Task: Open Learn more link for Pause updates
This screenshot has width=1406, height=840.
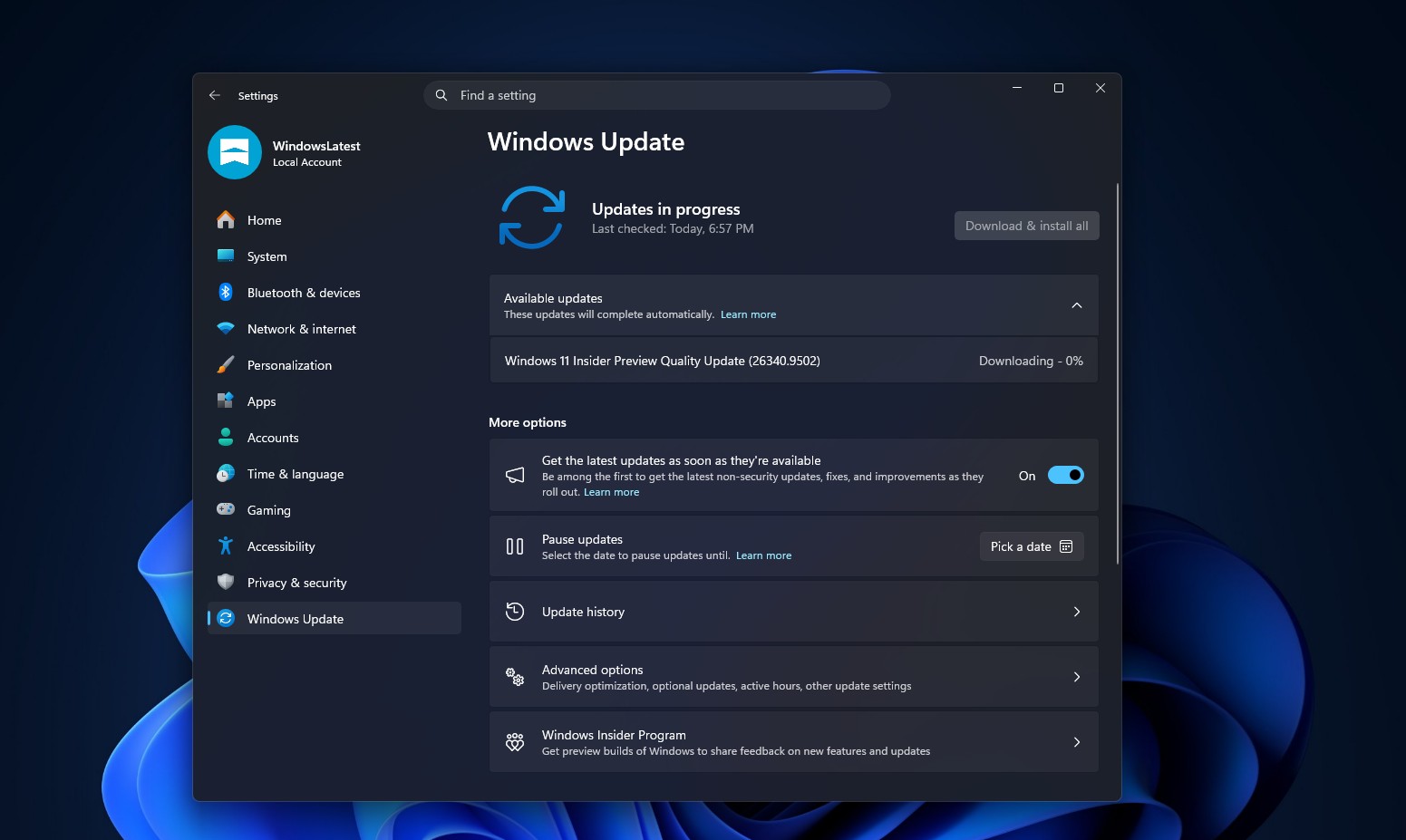Action: tap(763, 555)
